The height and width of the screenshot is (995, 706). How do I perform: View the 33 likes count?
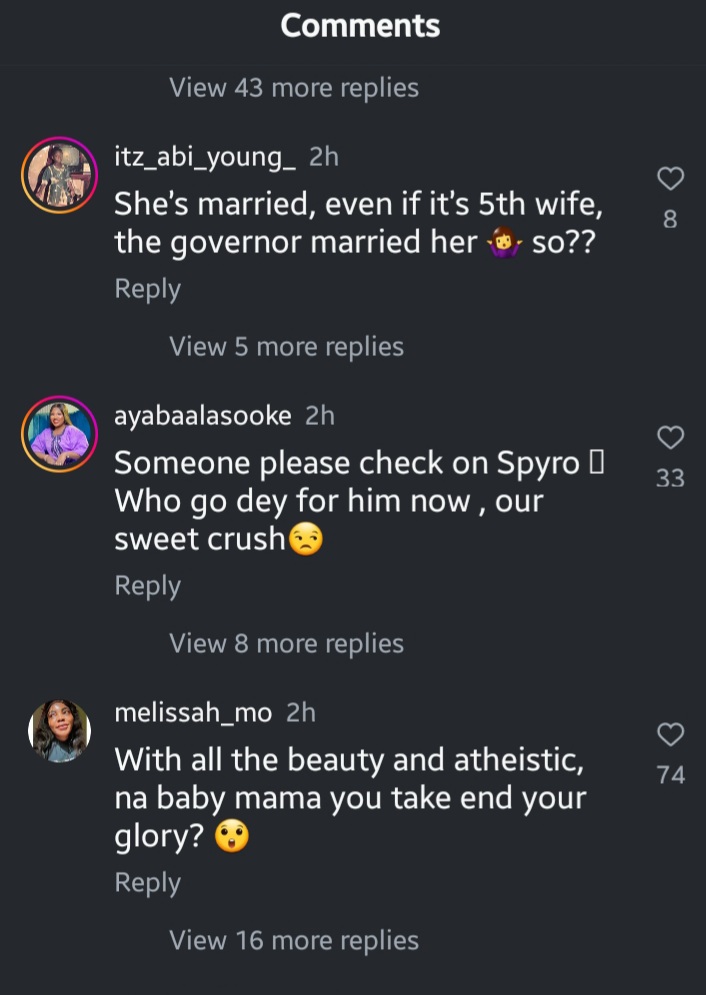click(670, 479)
